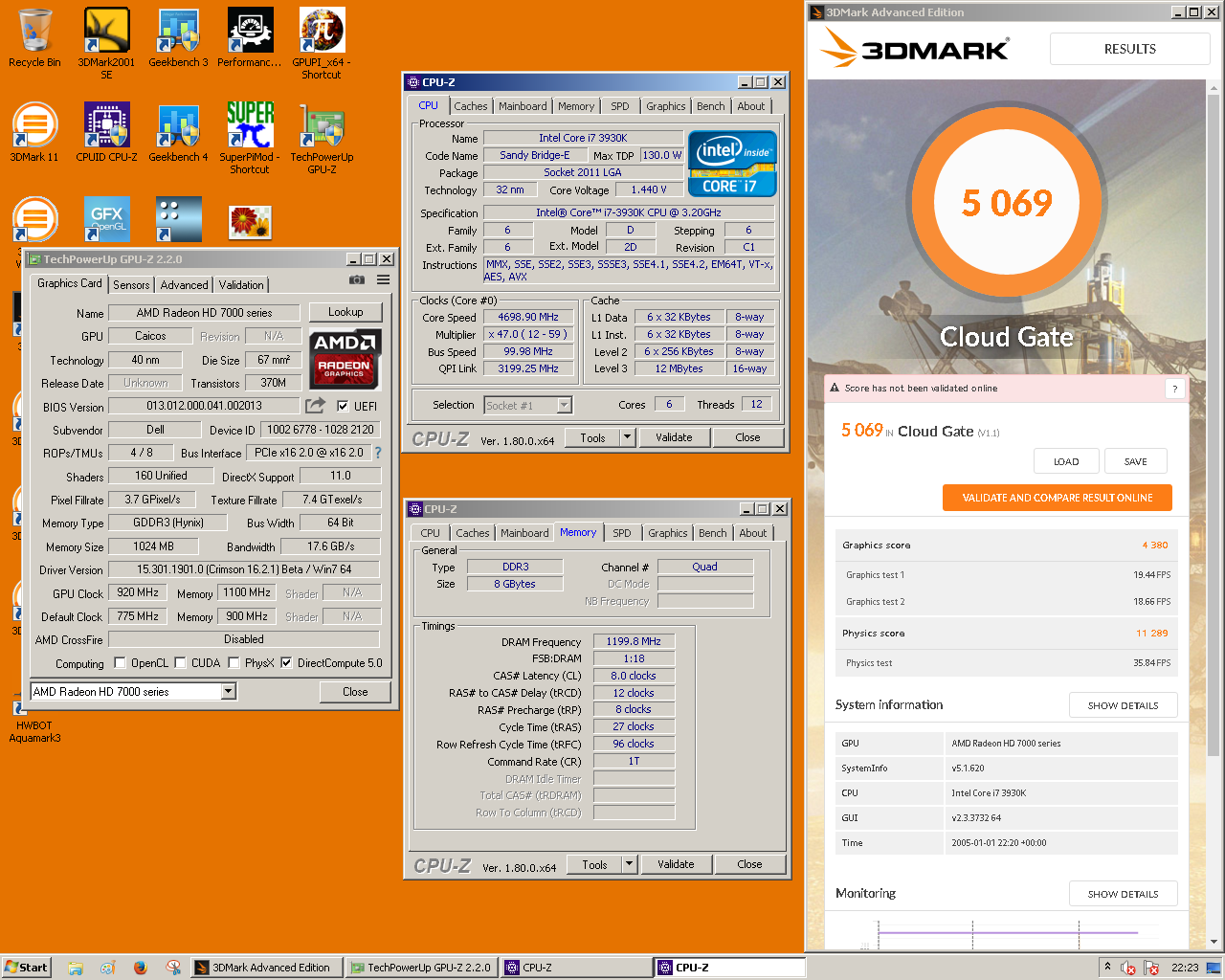
Task: Show details for System information in 3DMark
Action: click(1124, 705)
